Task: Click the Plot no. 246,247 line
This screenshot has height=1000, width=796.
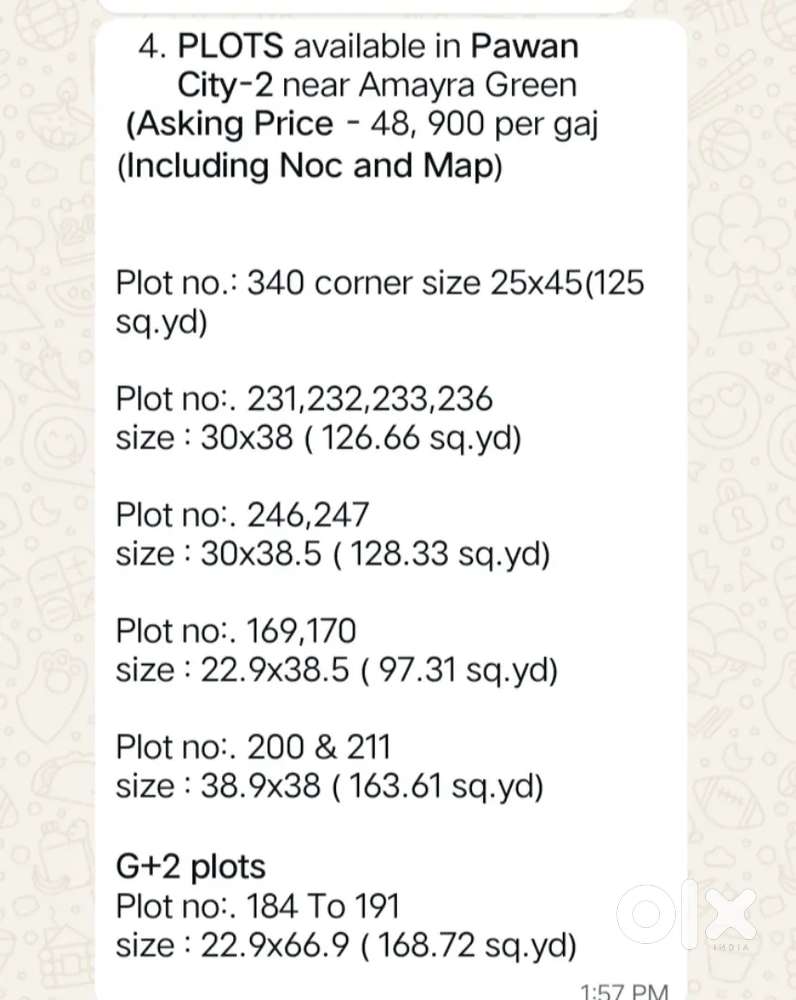Action: 243,515
